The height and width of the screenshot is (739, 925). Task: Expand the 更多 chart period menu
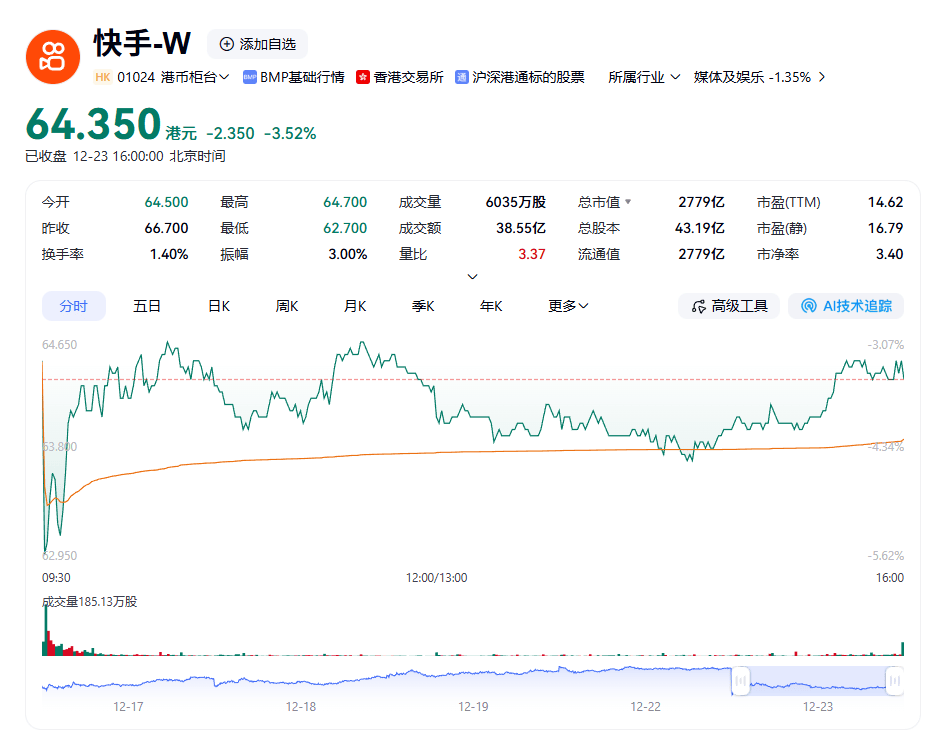[x=567, y=306]
